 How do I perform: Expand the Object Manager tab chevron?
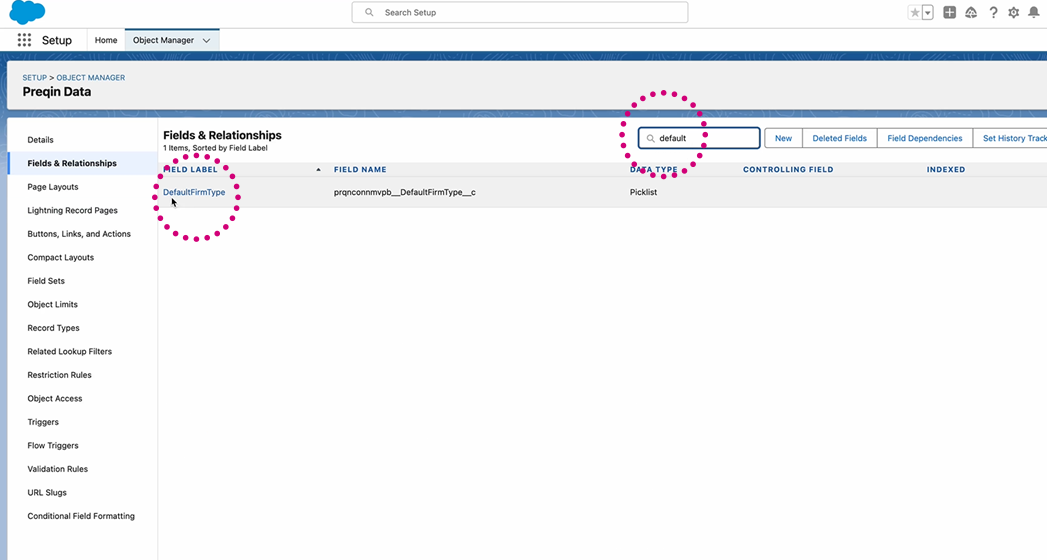[206, 41]
